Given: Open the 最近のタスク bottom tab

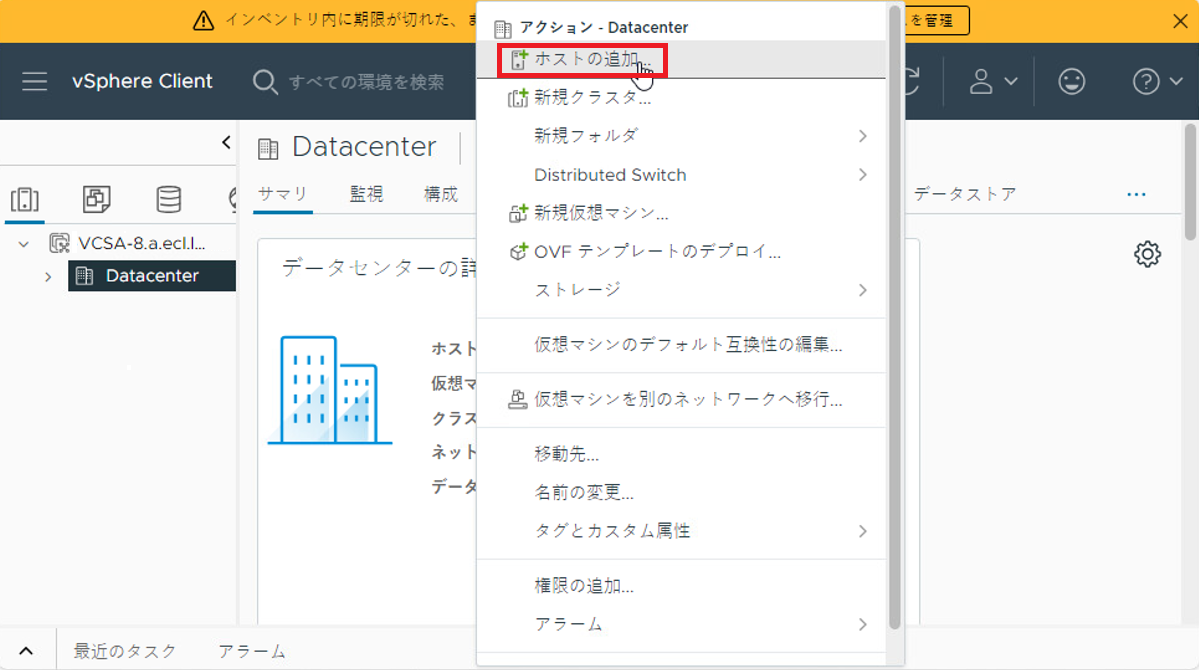Looking at the screenshot, I should [125, 651].
